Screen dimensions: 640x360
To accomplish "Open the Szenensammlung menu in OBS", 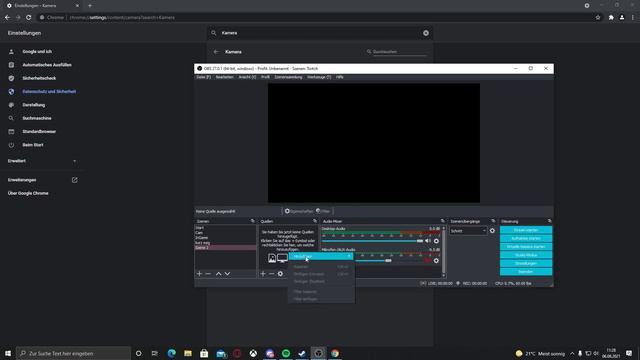I will (288, 77).
